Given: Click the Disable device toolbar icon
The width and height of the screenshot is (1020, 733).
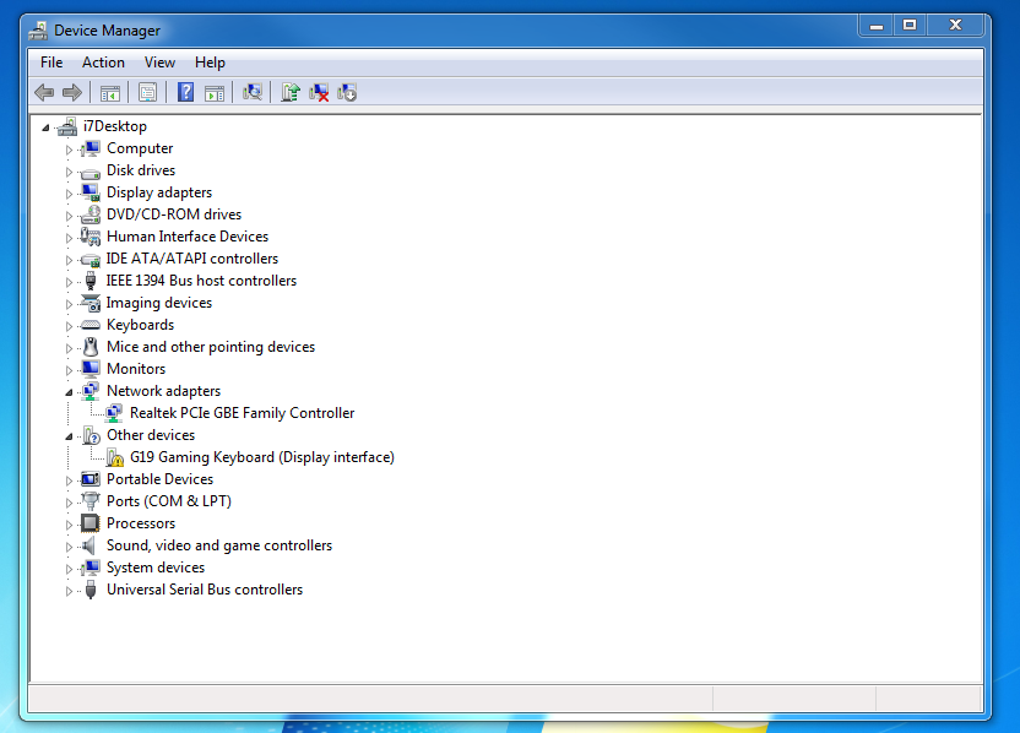Looking at the screenshot, I should (x=347, y=92).
